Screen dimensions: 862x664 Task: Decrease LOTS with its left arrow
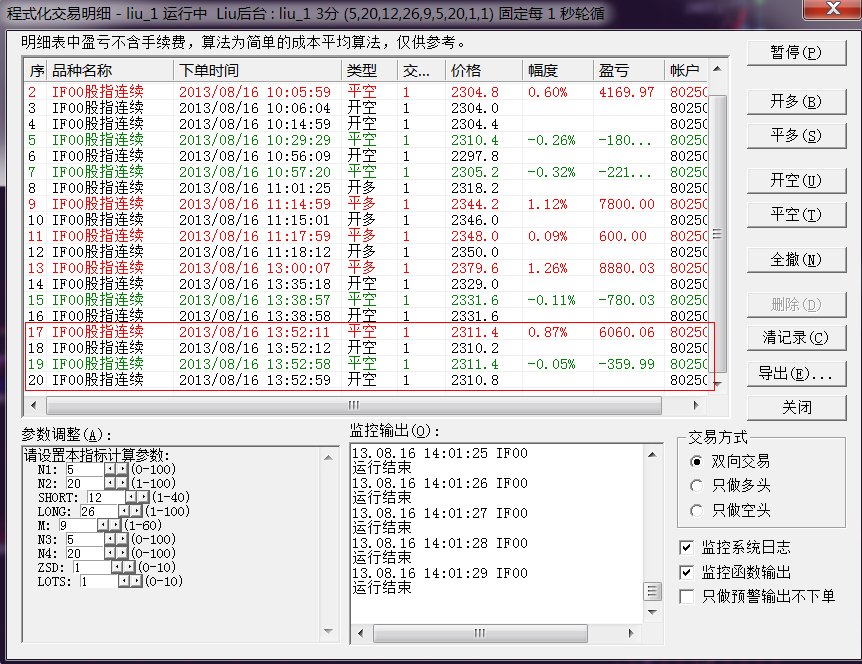124,582
